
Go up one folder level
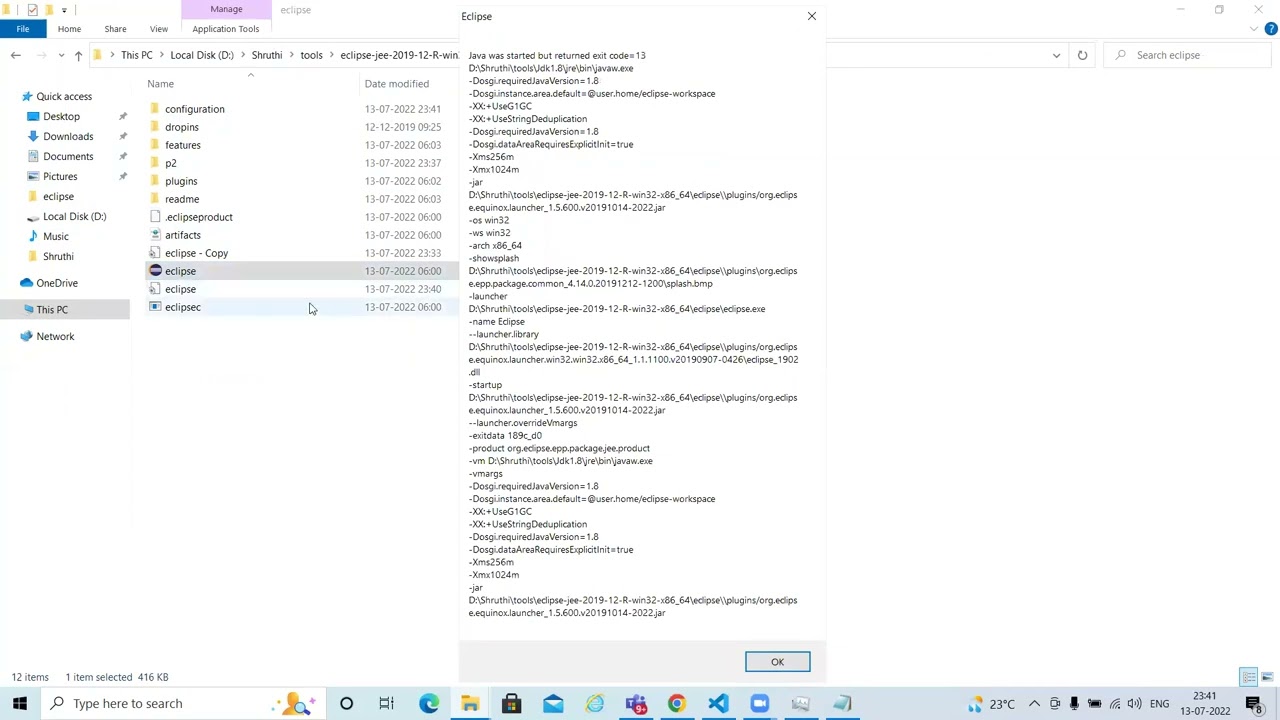78,55
